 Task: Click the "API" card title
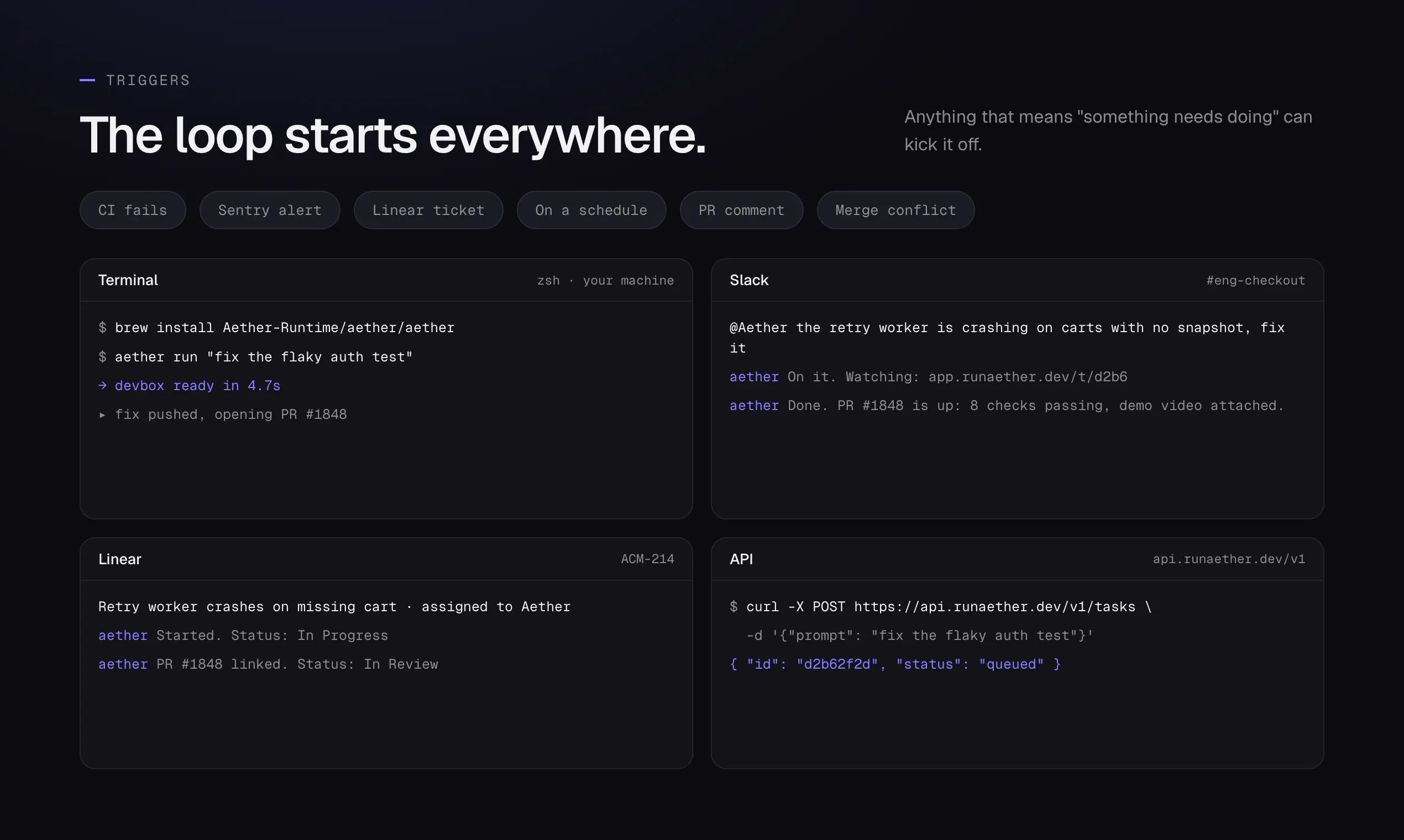click(x=741, y=559)
